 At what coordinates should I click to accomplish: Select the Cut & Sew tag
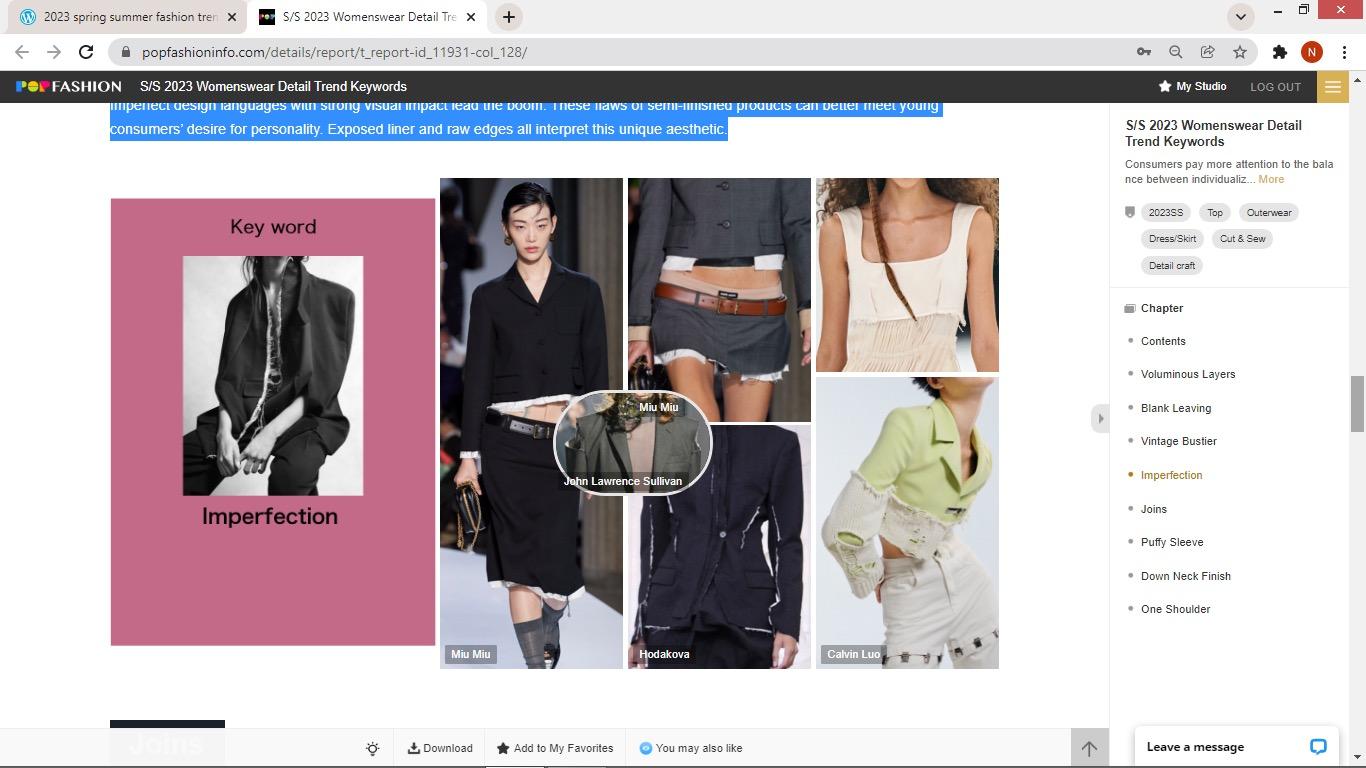coord(1242,239)
